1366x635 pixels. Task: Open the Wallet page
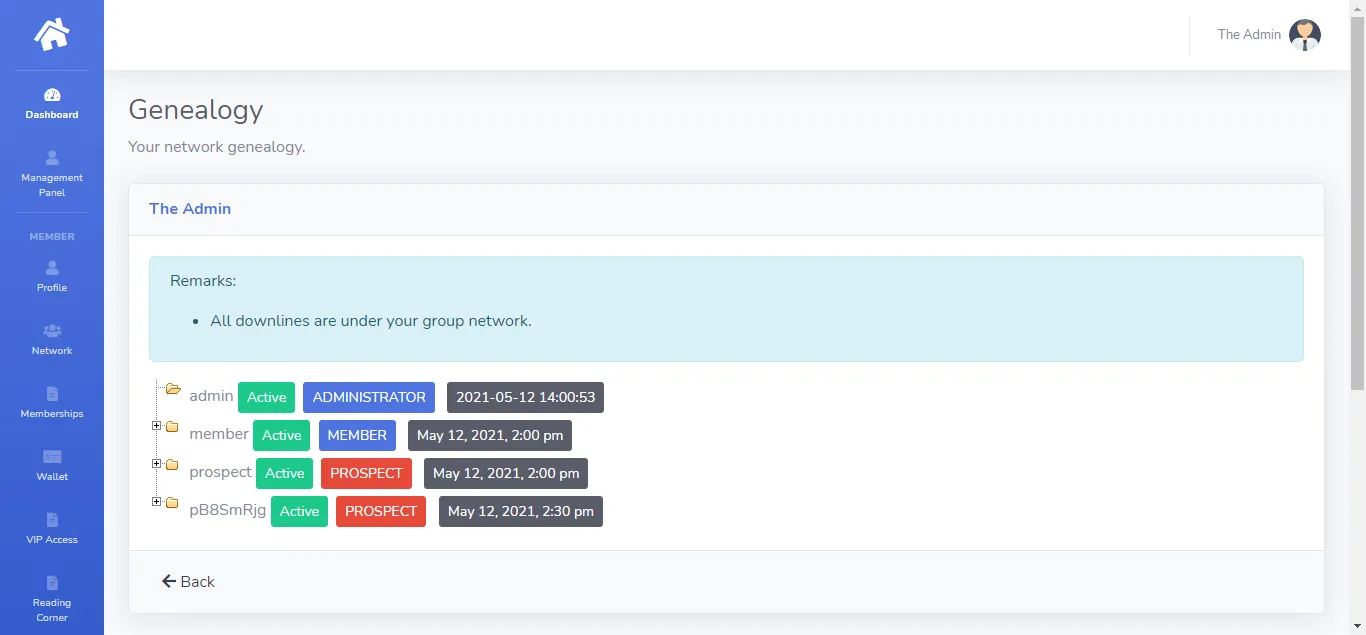pyautogui.click(x=52, y=466)
